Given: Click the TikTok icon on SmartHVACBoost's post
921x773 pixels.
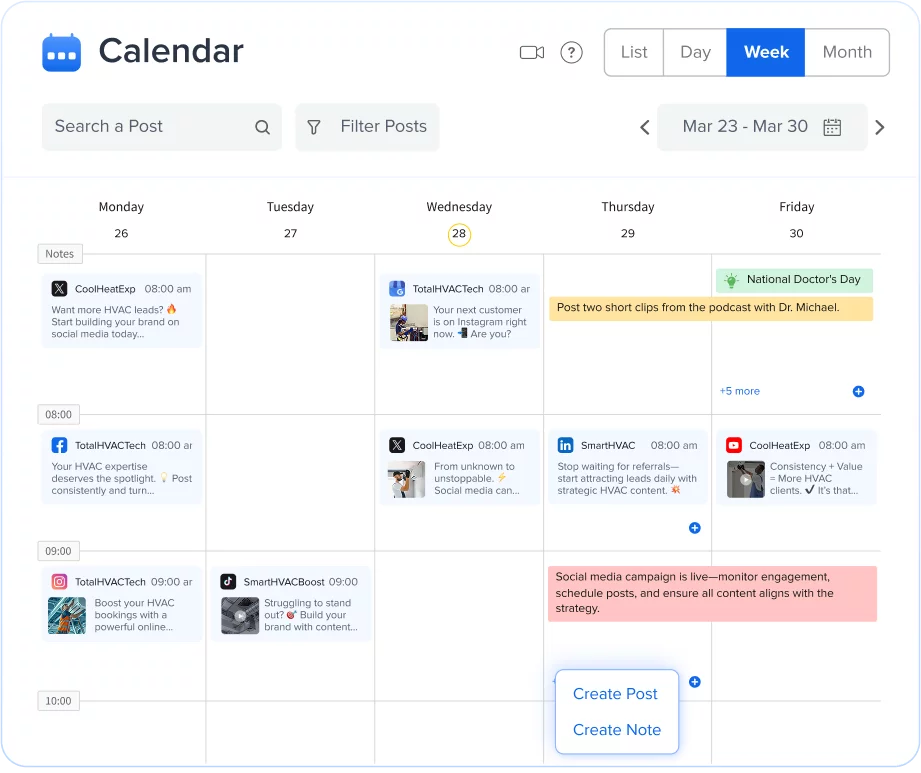Looking at the screenshot, I should coord(228,581).
